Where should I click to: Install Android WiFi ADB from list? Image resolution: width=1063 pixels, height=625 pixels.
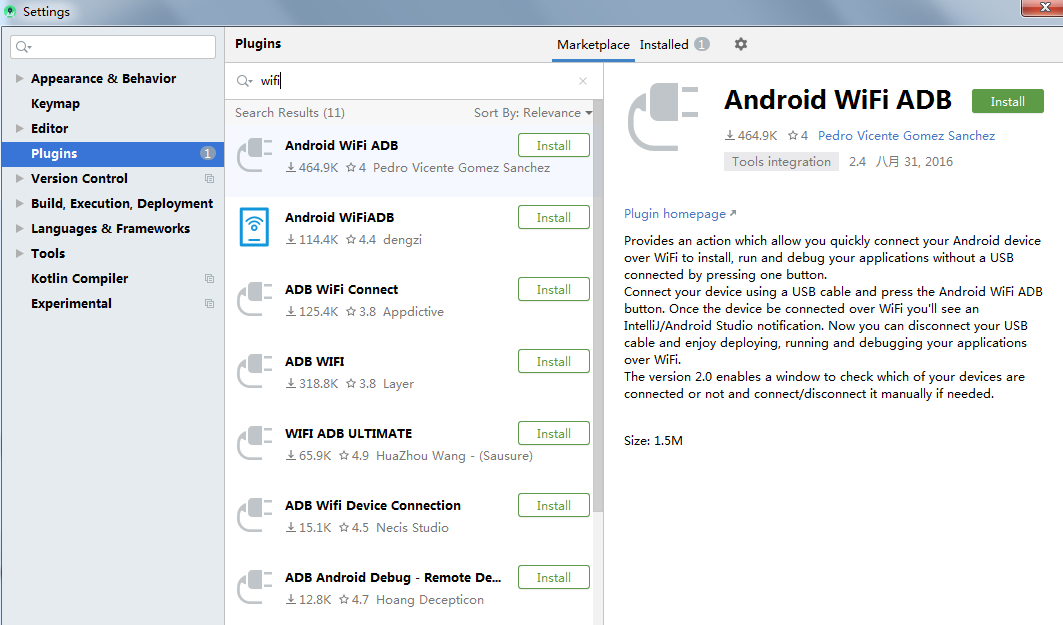click(x=554, y=146)
